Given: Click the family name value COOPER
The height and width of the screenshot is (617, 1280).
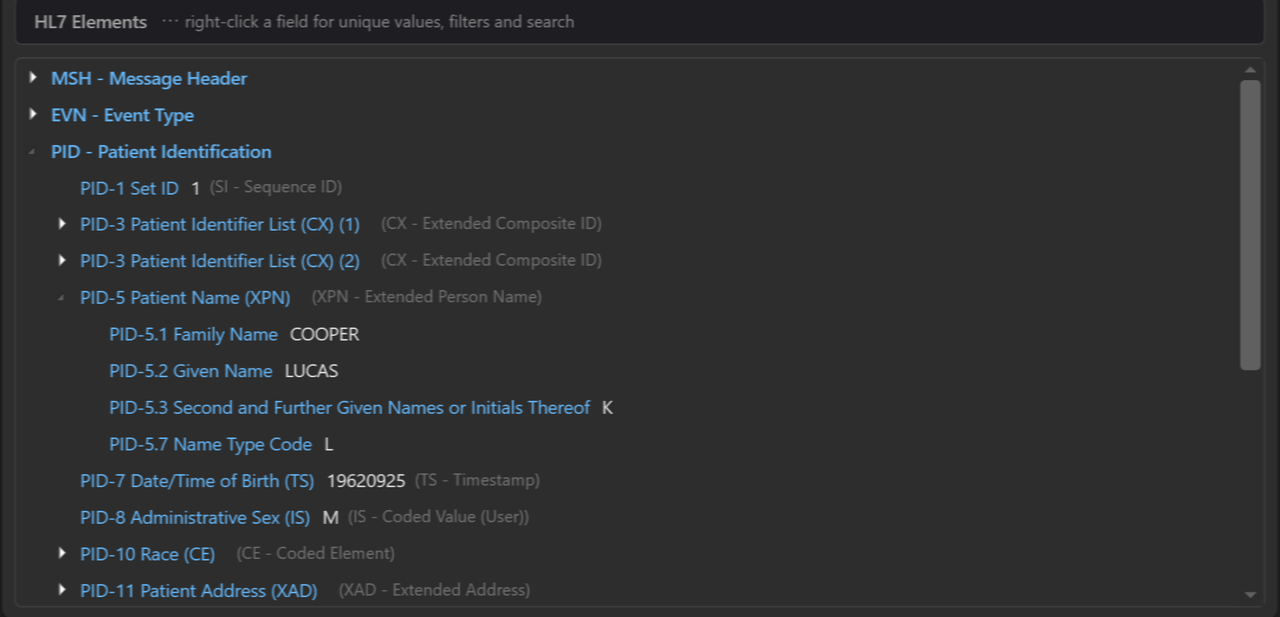Looking at the screenshot, I should pyautogui.click(x=324, y=334).
